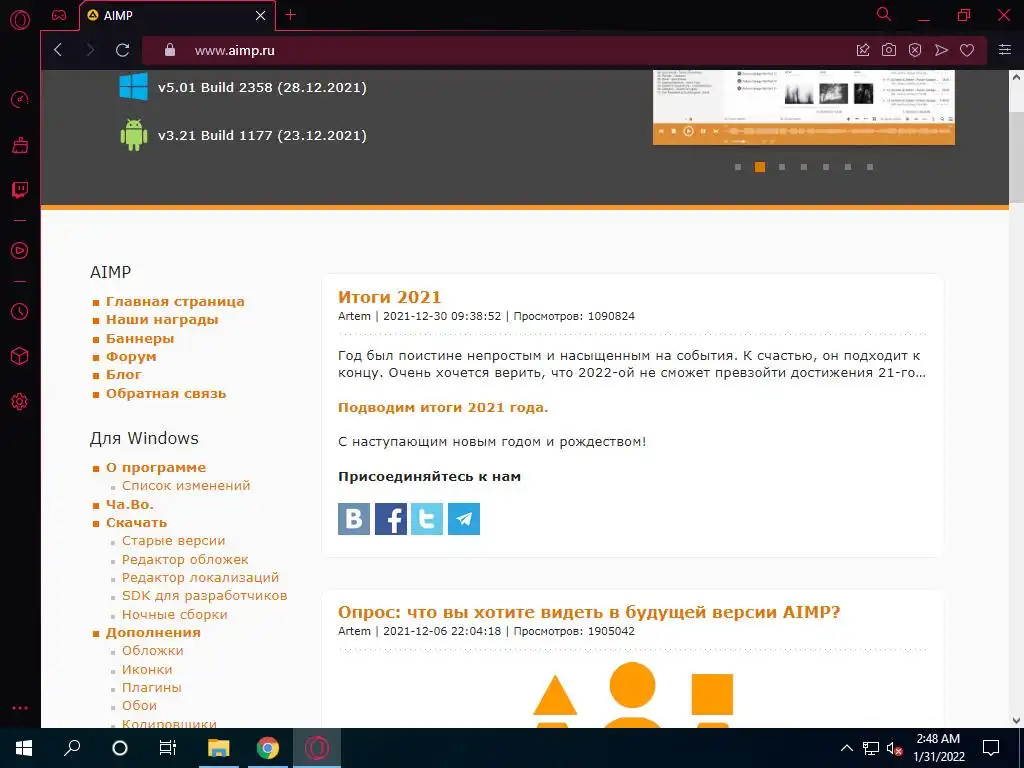Open Редактор обложек sublink
Screen dimensions: 1024x768
[x=185, y=560]
